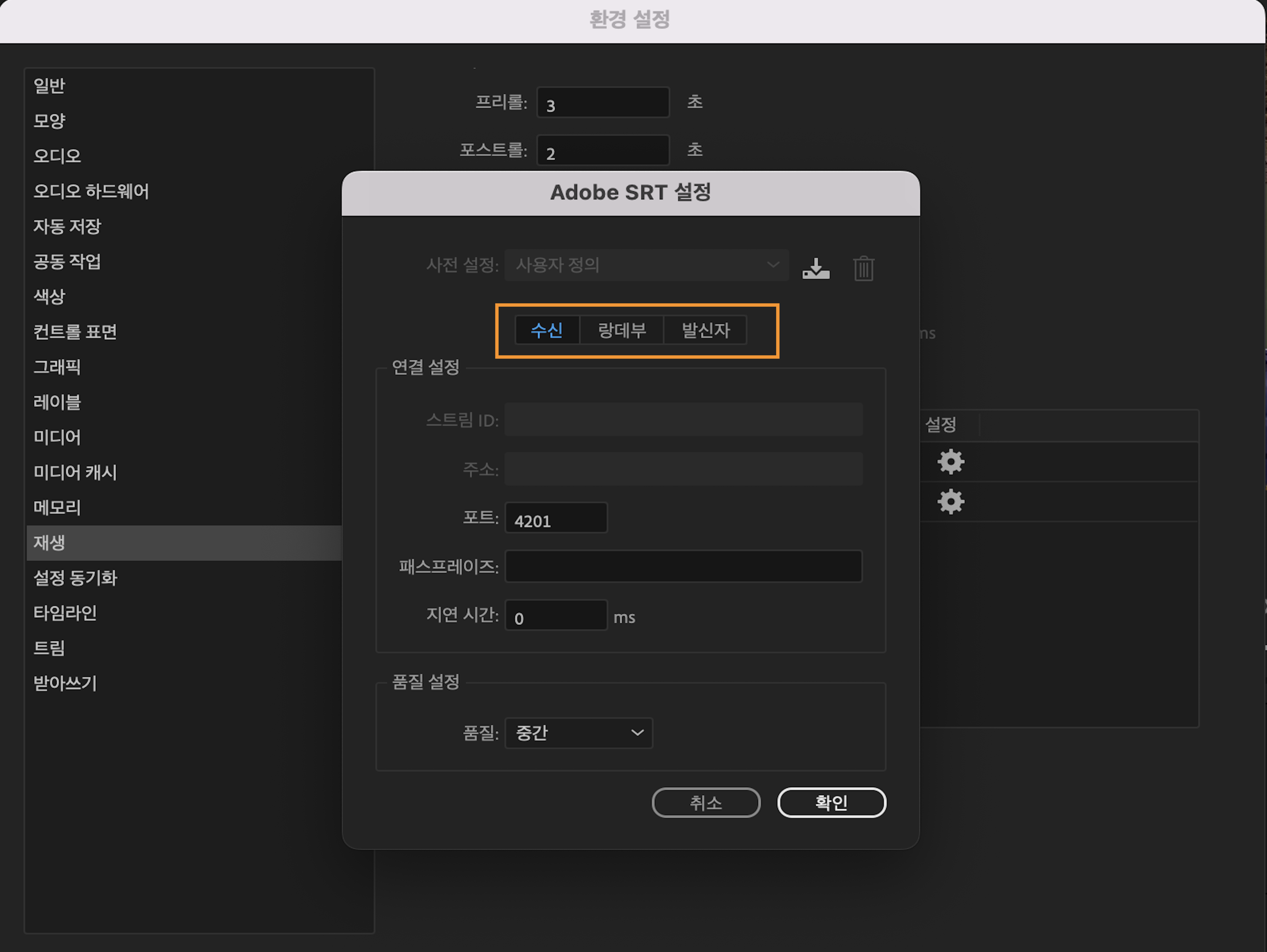The height and width of the screenshot is (952, 1267).
Task: Adjust the 지연 시간 latency value
Action: pyautogui.click(x=555, y=616)
